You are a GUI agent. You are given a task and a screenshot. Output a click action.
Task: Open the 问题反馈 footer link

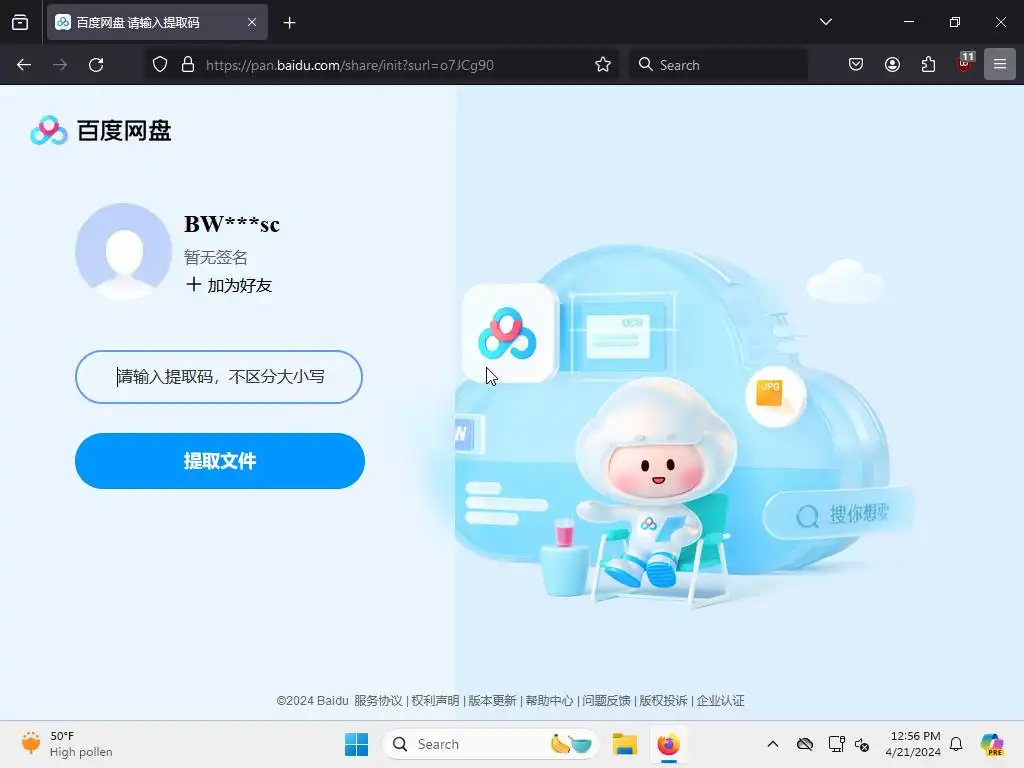click(606, 701)
